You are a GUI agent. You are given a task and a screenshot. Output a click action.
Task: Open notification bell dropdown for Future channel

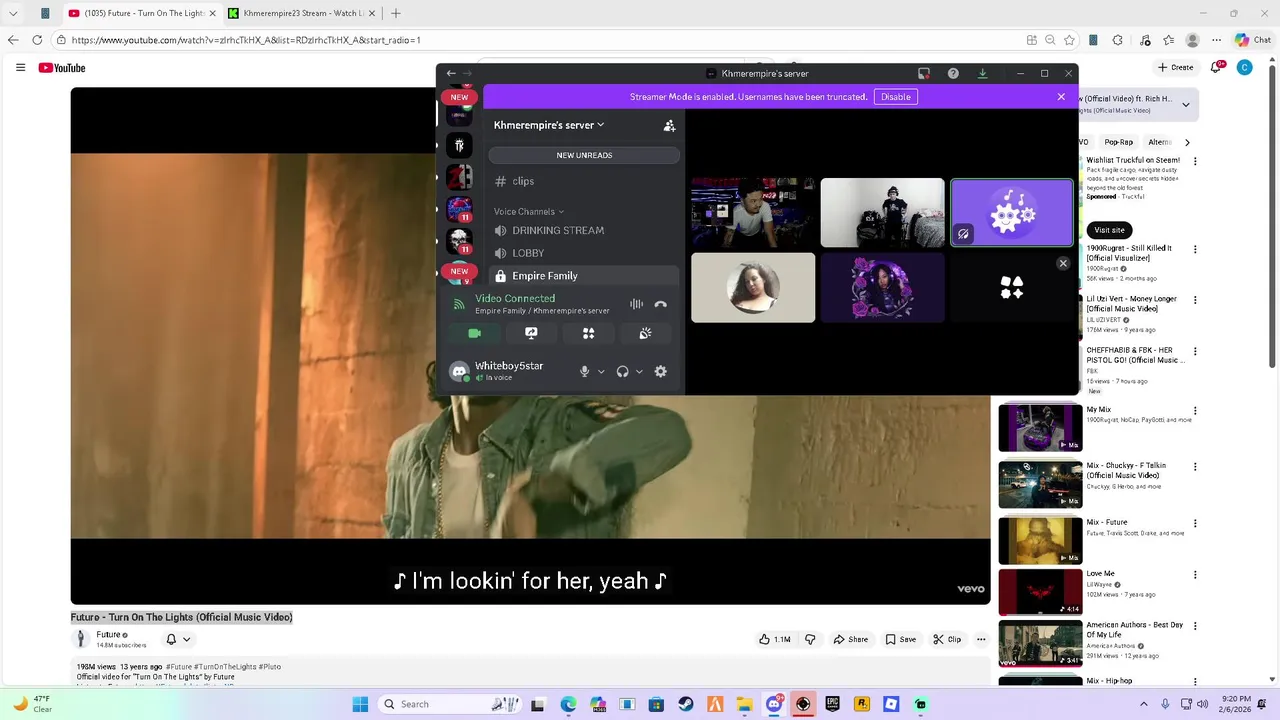coord(178,639)
